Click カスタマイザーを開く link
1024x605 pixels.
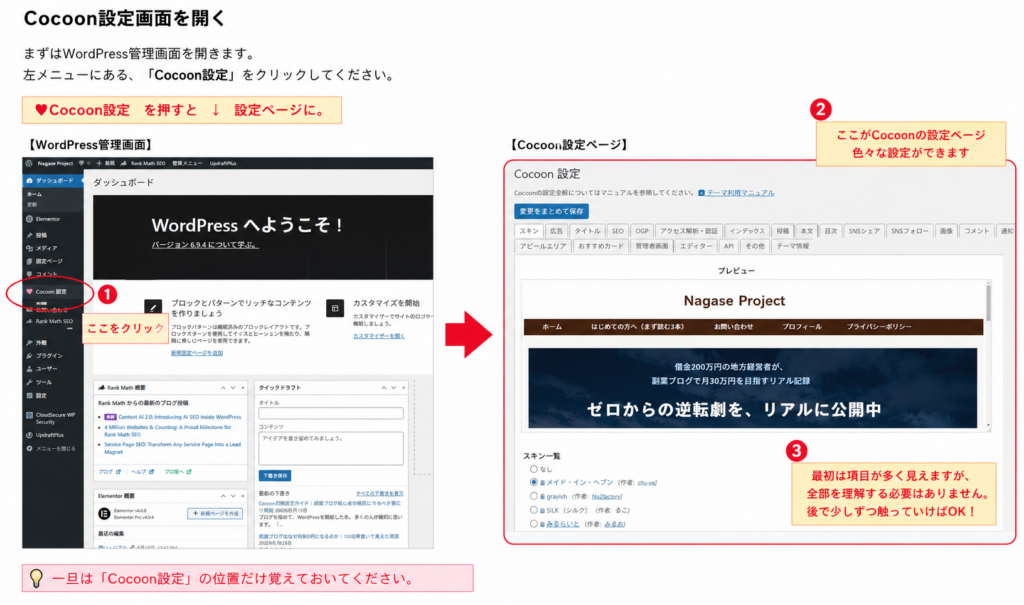click(x=379, y=336)
